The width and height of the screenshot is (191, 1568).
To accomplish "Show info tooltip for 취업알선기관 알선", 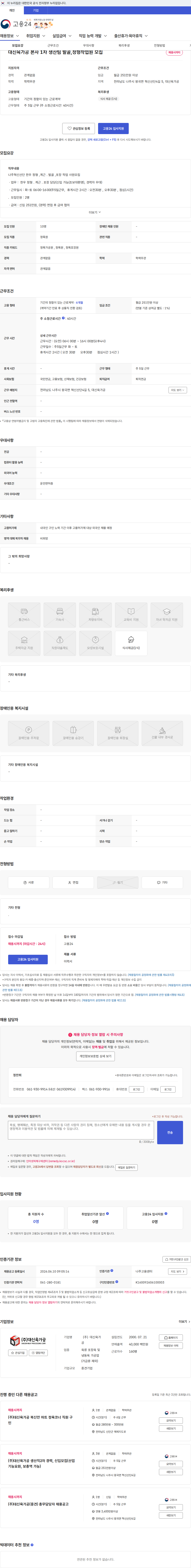I will (108, 1214).
